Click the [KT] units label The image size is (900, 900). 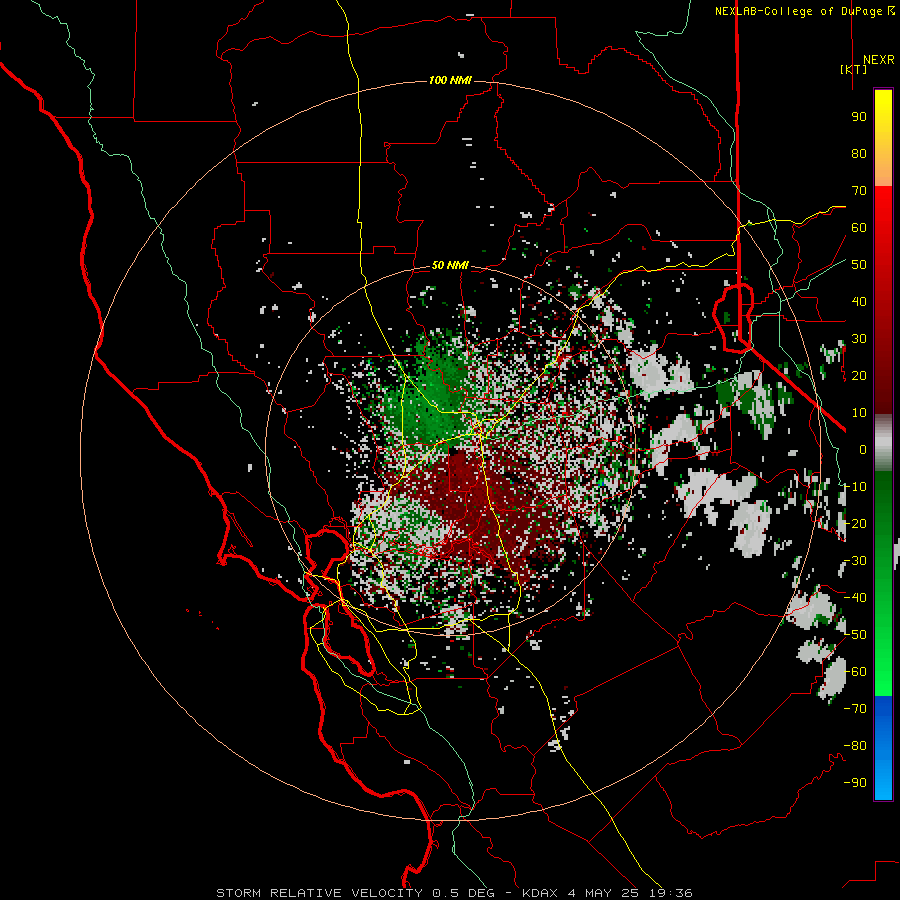pos(853,69)
